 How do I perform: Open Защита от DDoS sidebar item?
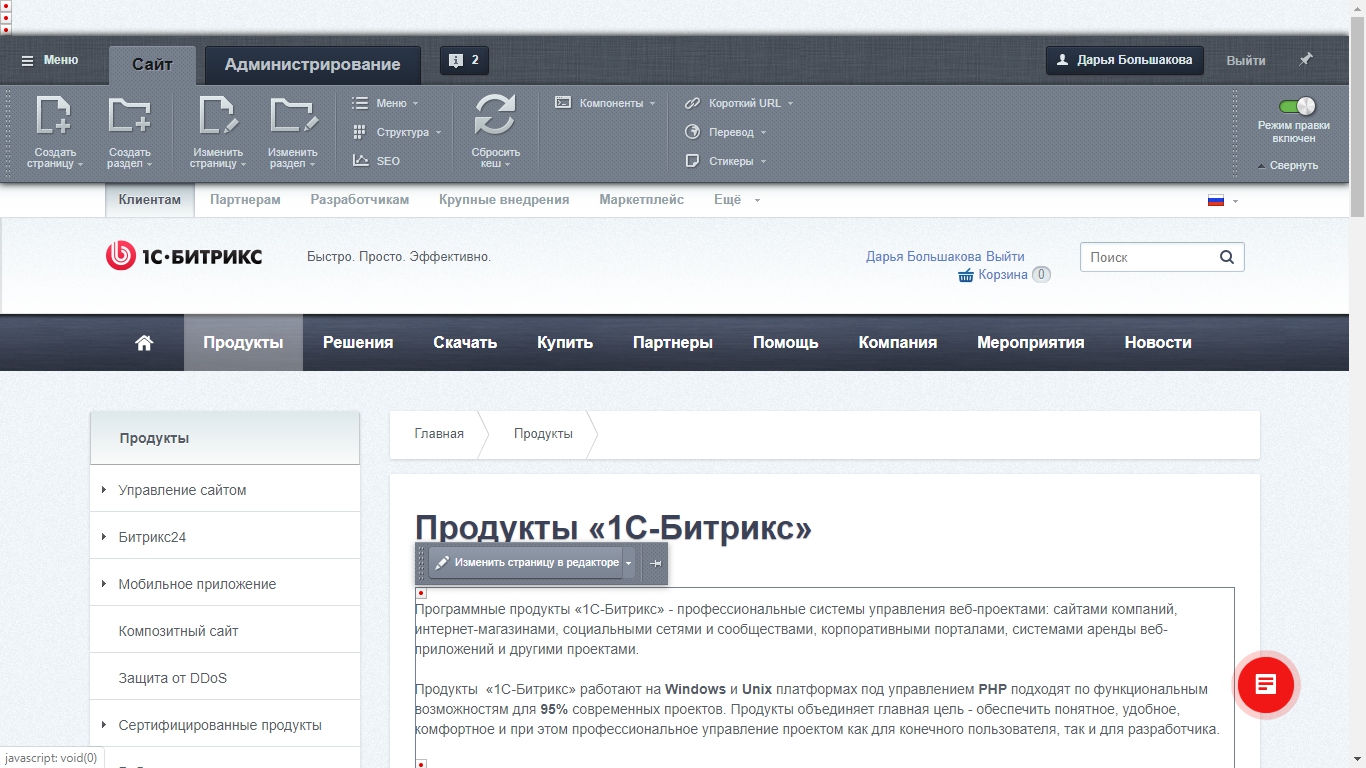[225, 678]
